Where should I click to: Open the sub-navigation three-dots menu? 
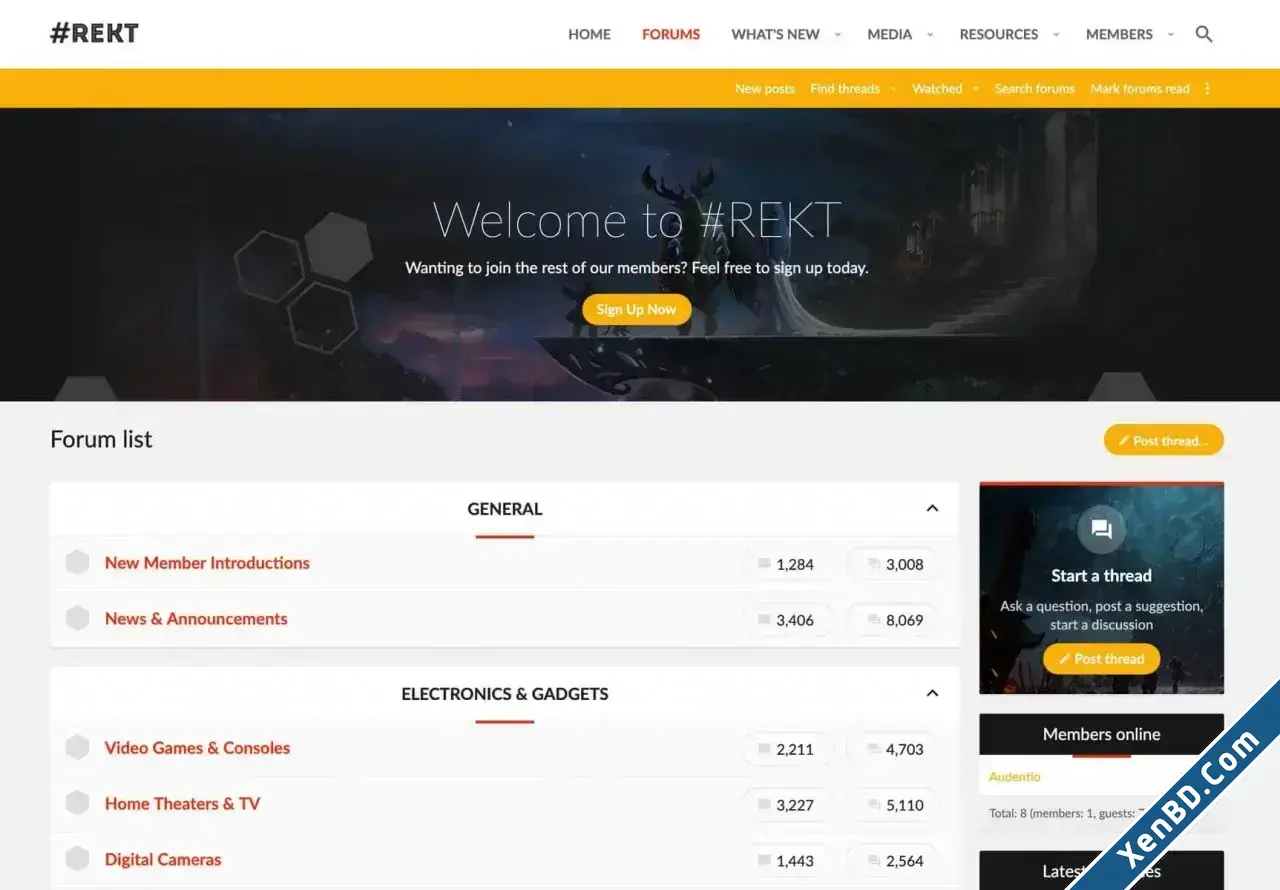[1207, 89]
